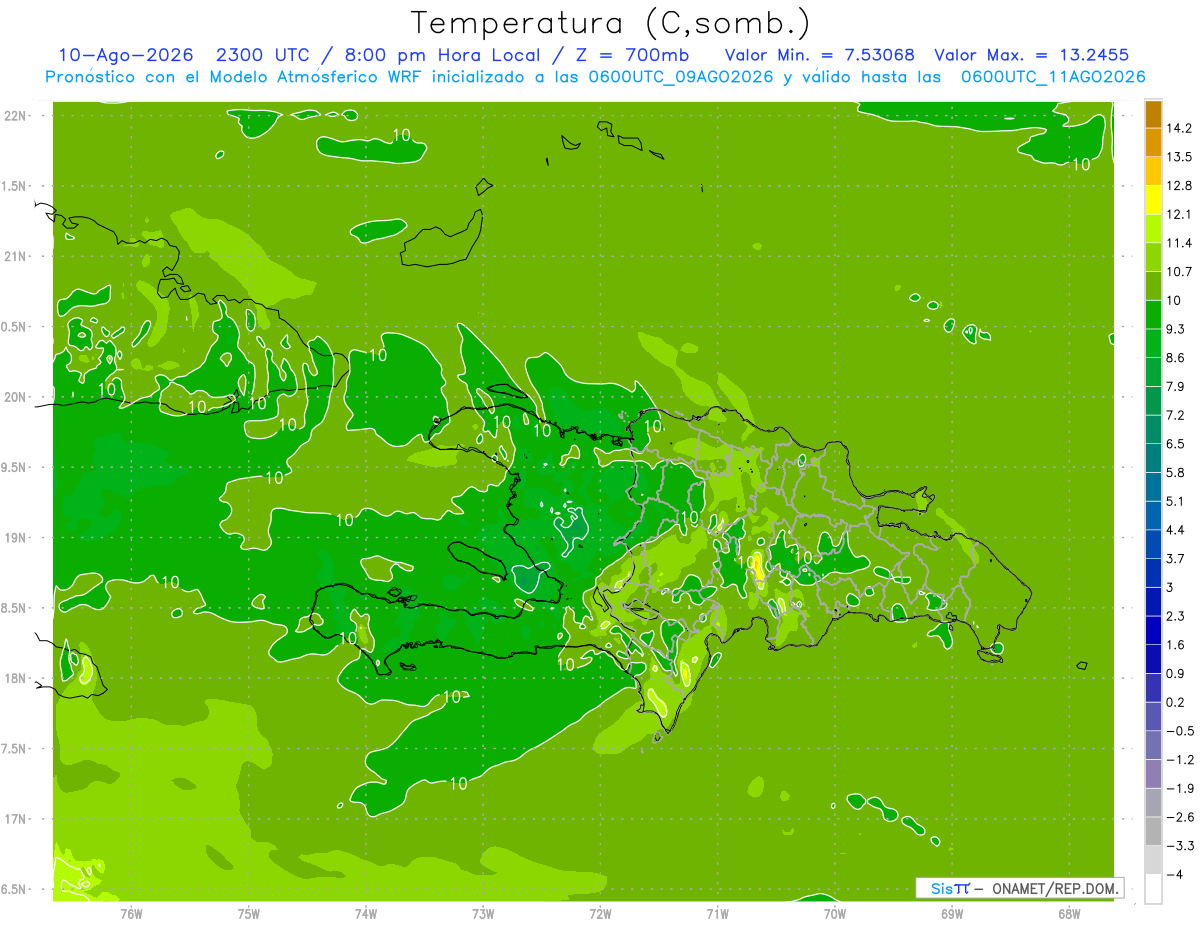
Task: Select the 'Z = 700mb' level text
Action: 634,55
